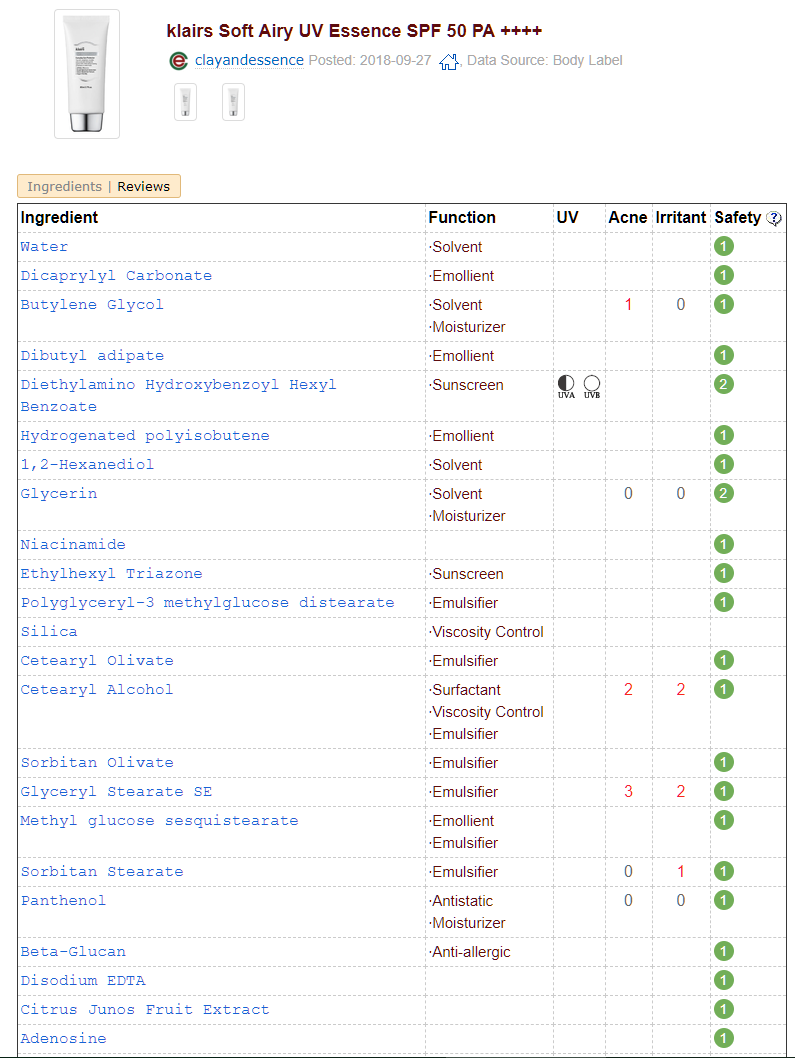This screenshot has width=795, height=1058.
Task: Click the acne rating 1 for Butylene Glycol
Action: [x=628, y=305]
